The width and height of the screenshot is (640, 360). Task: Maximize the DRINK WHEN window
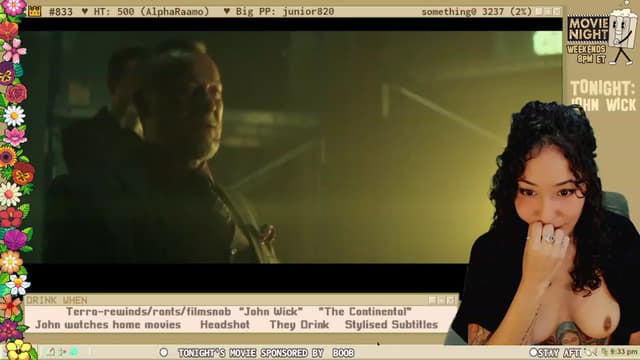coord(442,300)
